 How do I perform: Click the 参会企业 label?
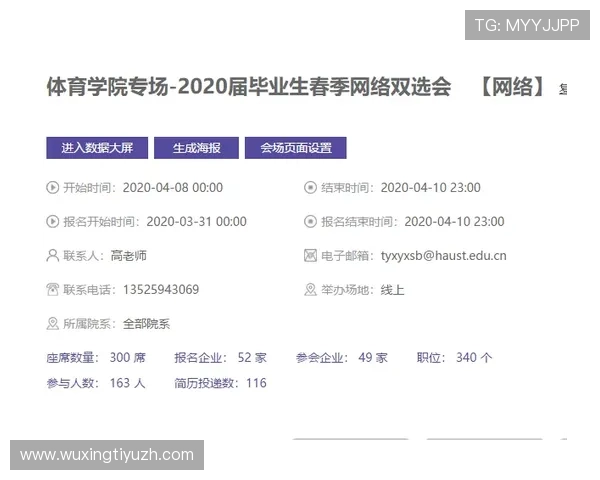(320, 358)
